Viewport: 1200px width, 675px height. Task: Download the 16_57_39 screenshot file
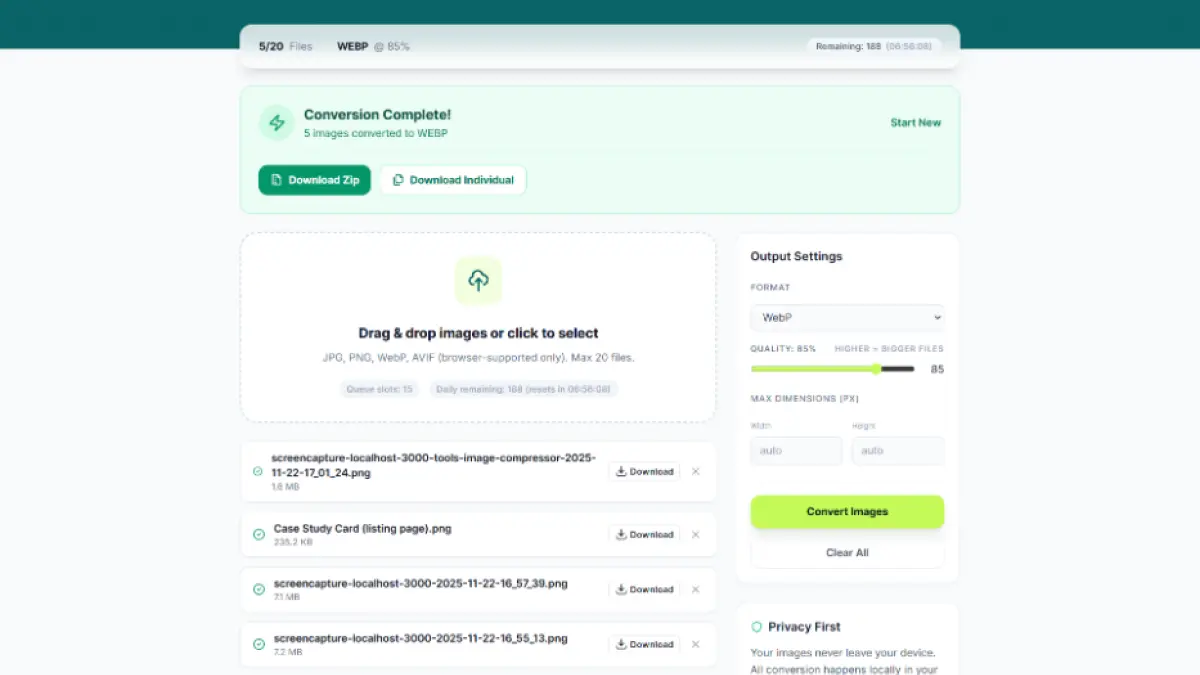pos(644,590)
